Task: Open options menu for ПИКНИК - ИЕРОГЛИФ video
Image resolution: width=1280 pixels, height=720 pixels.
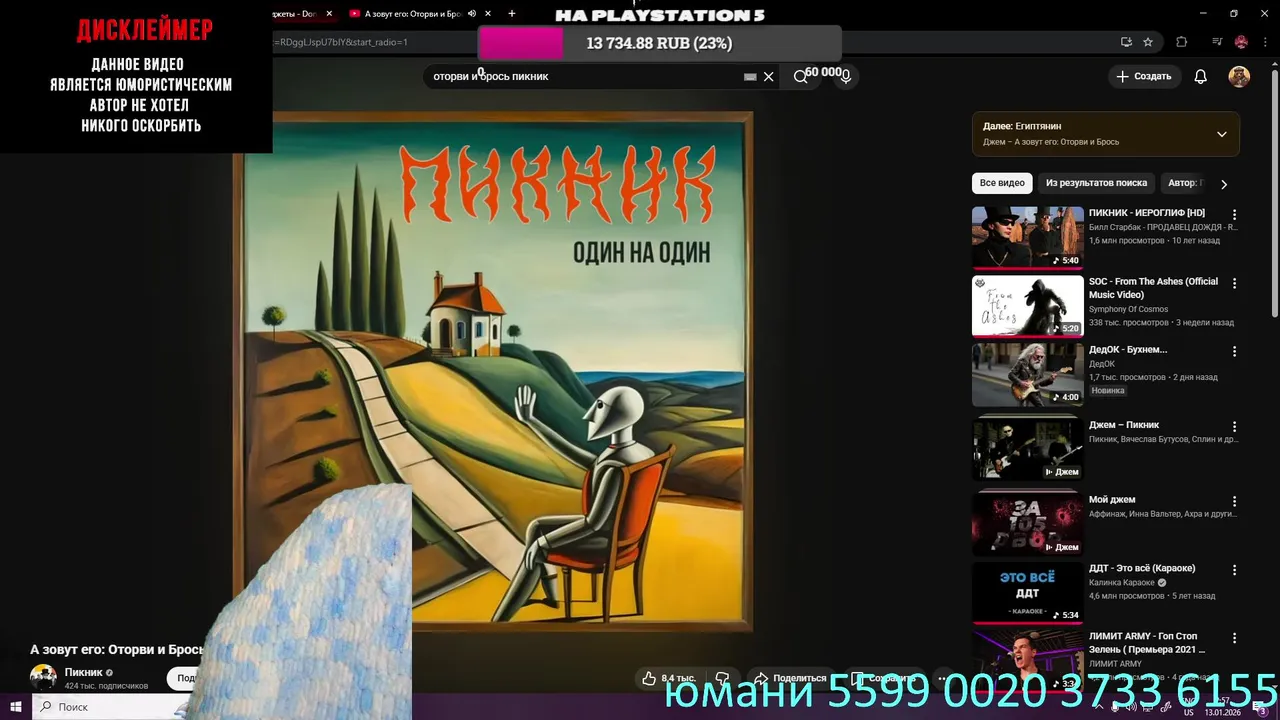Action: click(x=1234, y=215)
